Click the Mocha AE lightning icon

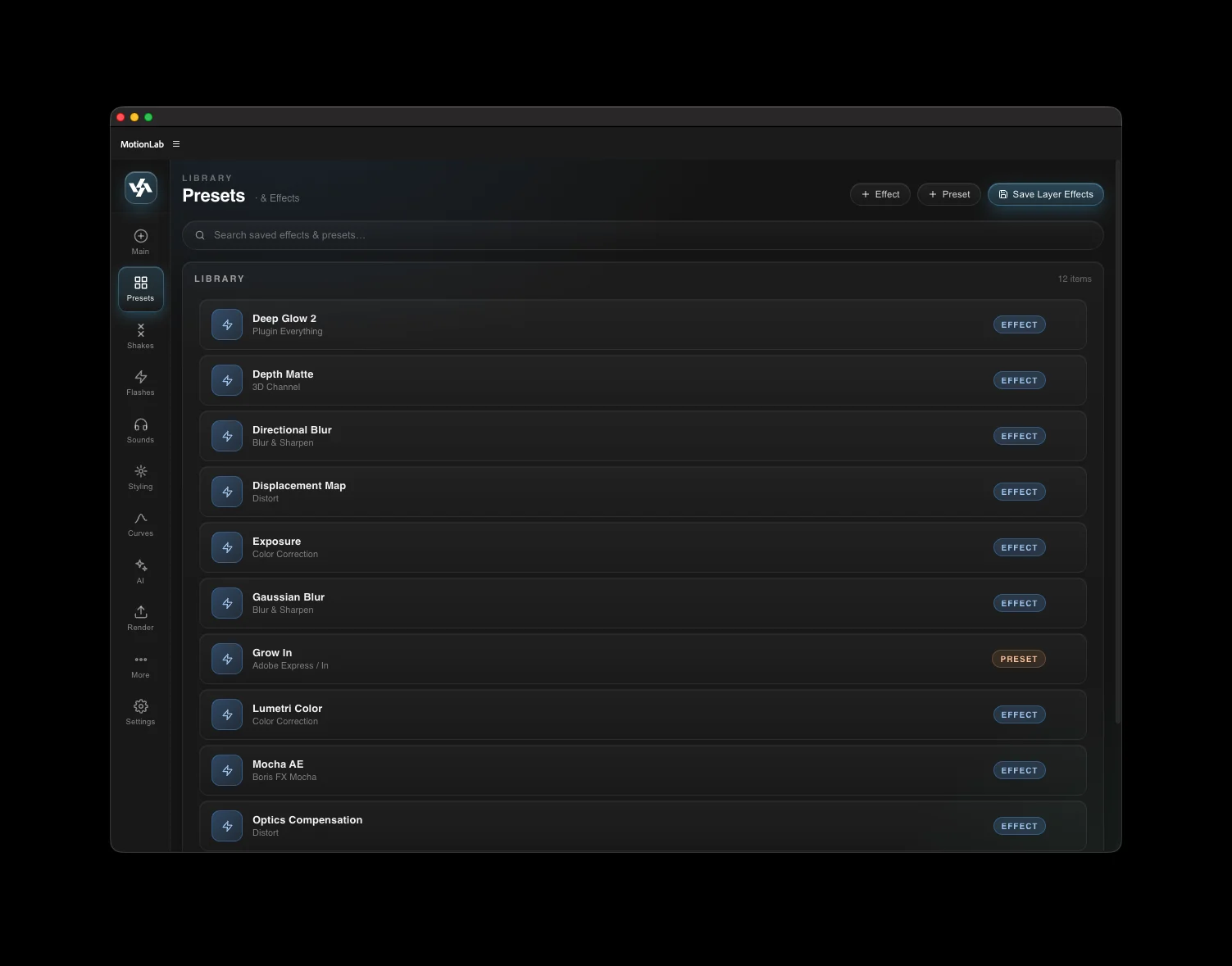tap(227, 770)
